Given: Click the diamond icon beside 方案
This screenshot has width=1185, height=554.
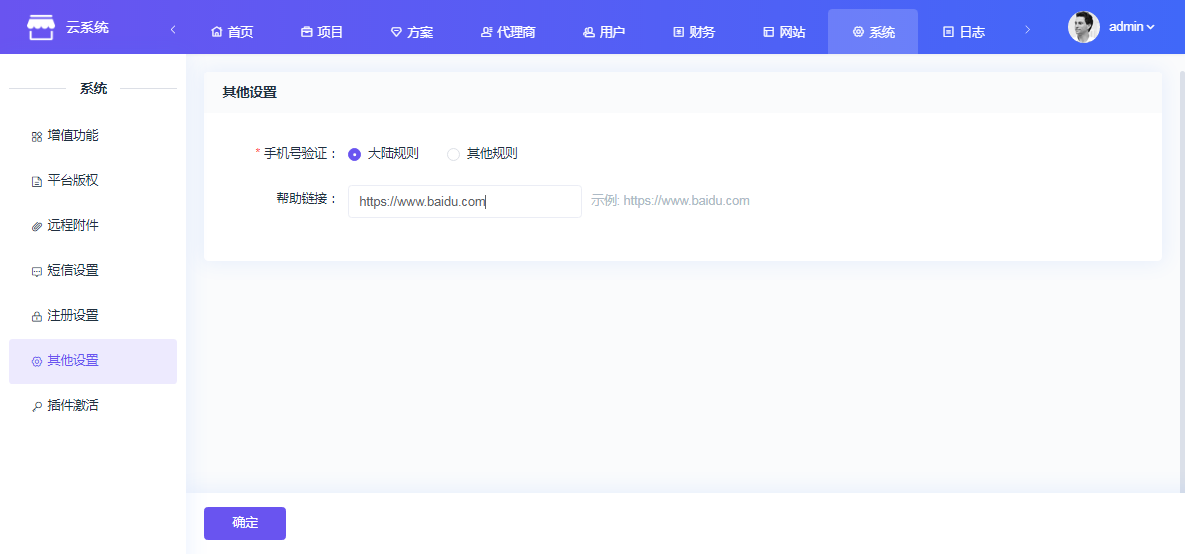Looking at the screenshot, I should click(396, 32).
